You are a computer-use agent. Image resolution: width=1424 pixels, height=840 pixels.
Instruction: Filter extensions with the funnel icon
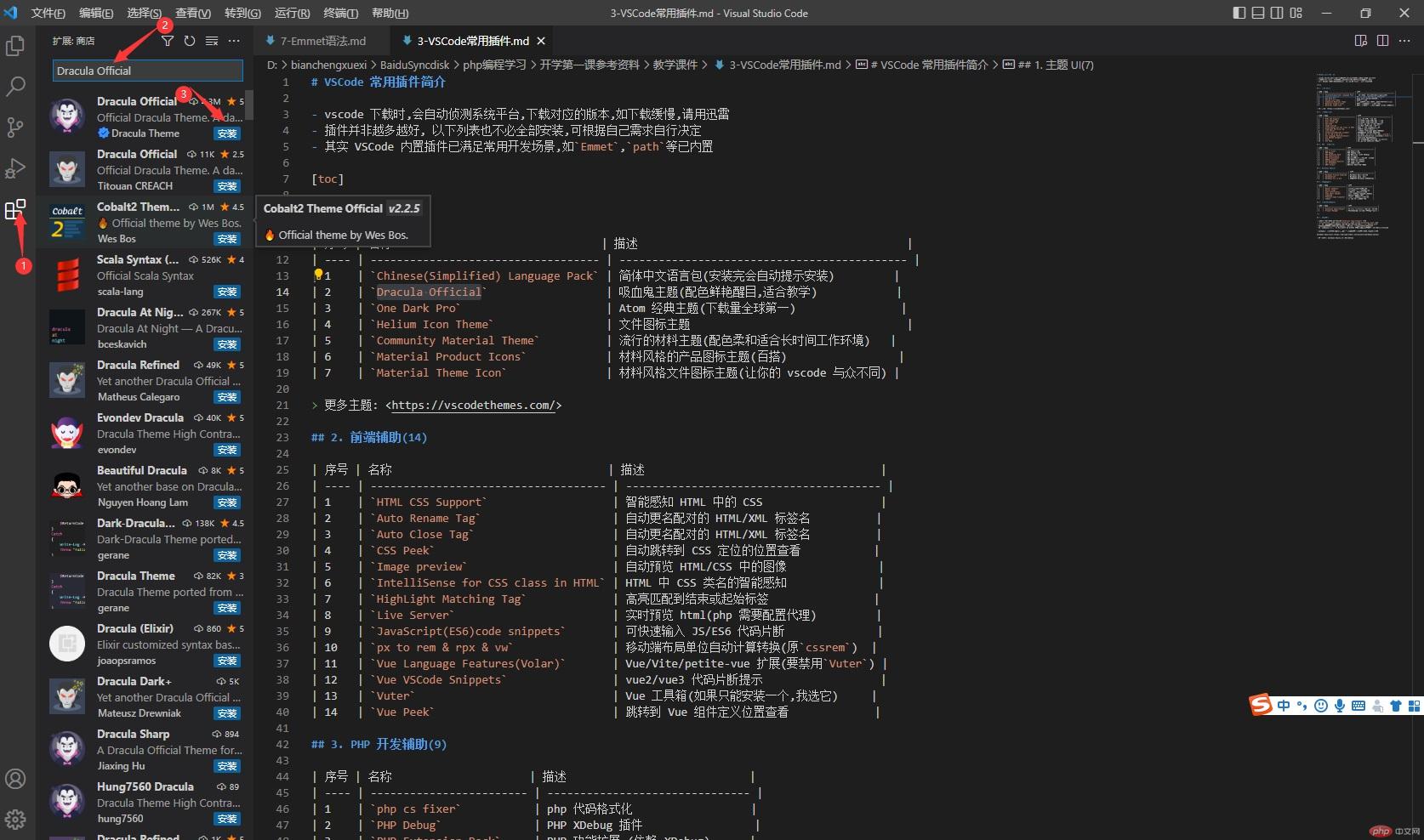(168, 41)
